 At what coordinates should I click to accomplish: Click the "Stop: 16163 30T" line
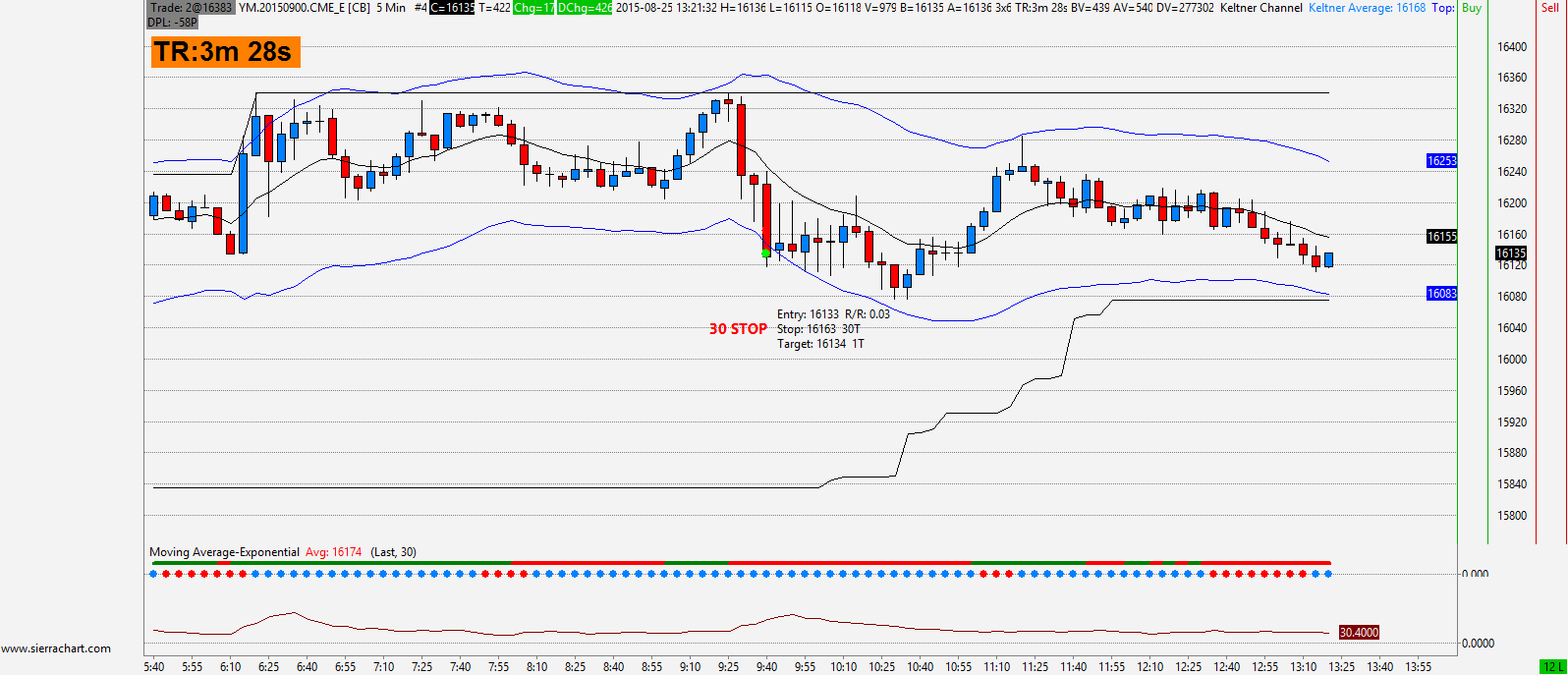click(818, 329)
